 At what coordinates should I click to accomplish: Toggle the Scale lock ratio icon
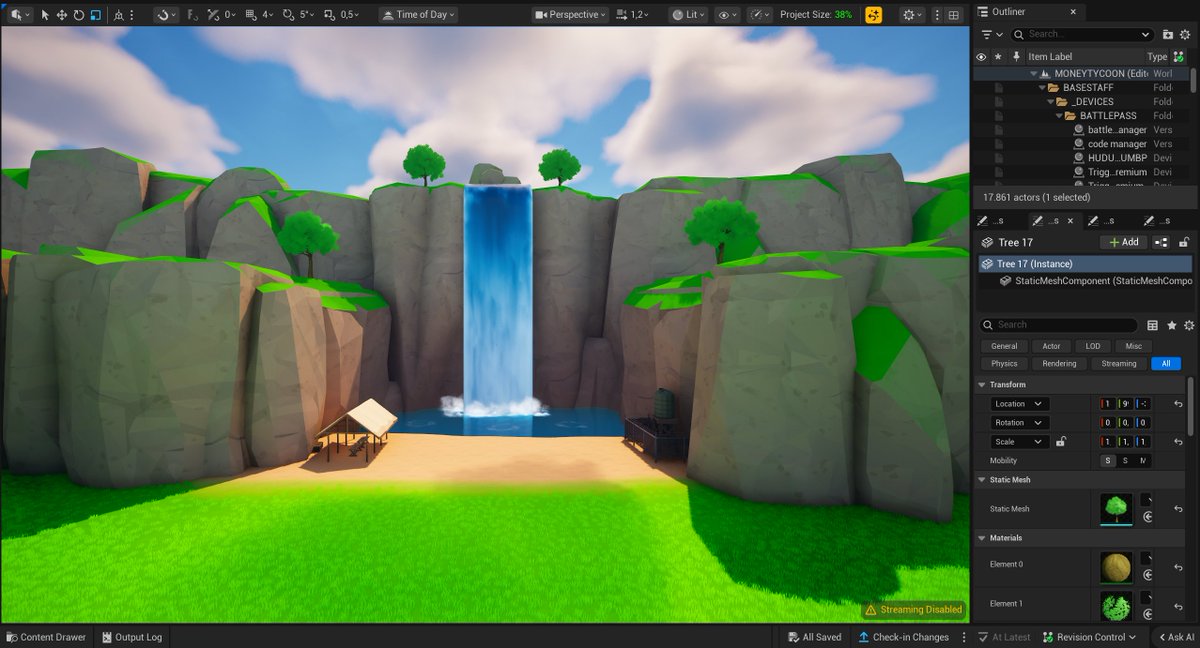click(x=1060, y=442)
